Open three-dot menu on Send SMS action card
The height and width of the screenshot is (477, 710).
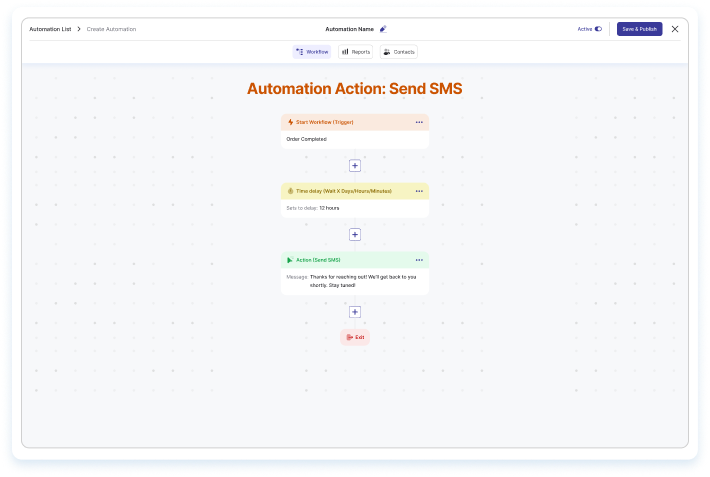(x=419, y=260)
